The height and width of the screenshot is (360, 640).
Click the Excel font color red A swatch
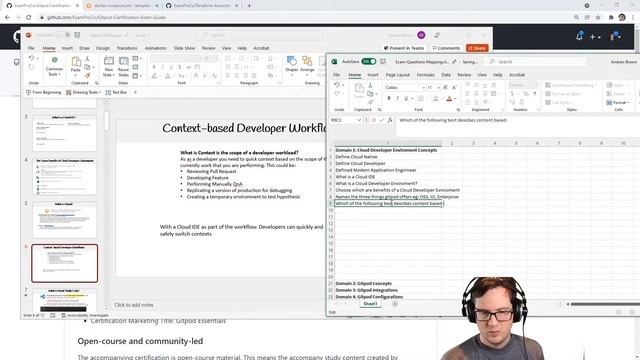point(449,98)
